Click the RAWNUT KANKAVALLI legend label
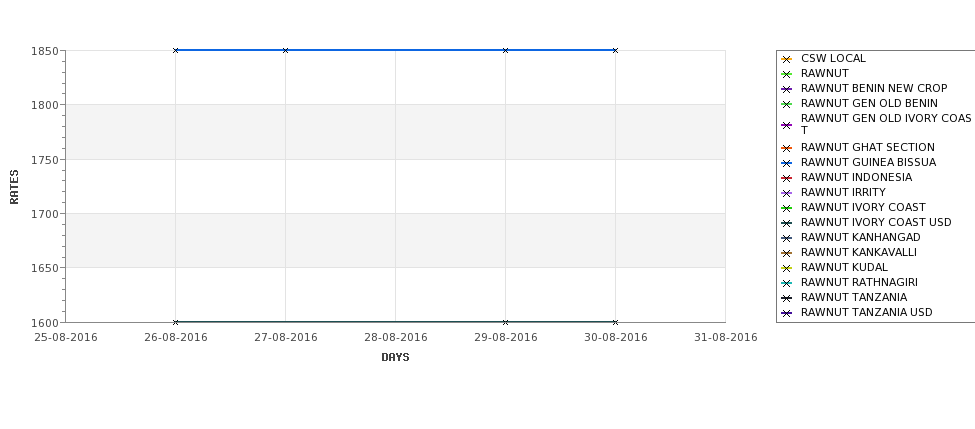The height and width of the screenshot is (429, 975). point(859,252)
